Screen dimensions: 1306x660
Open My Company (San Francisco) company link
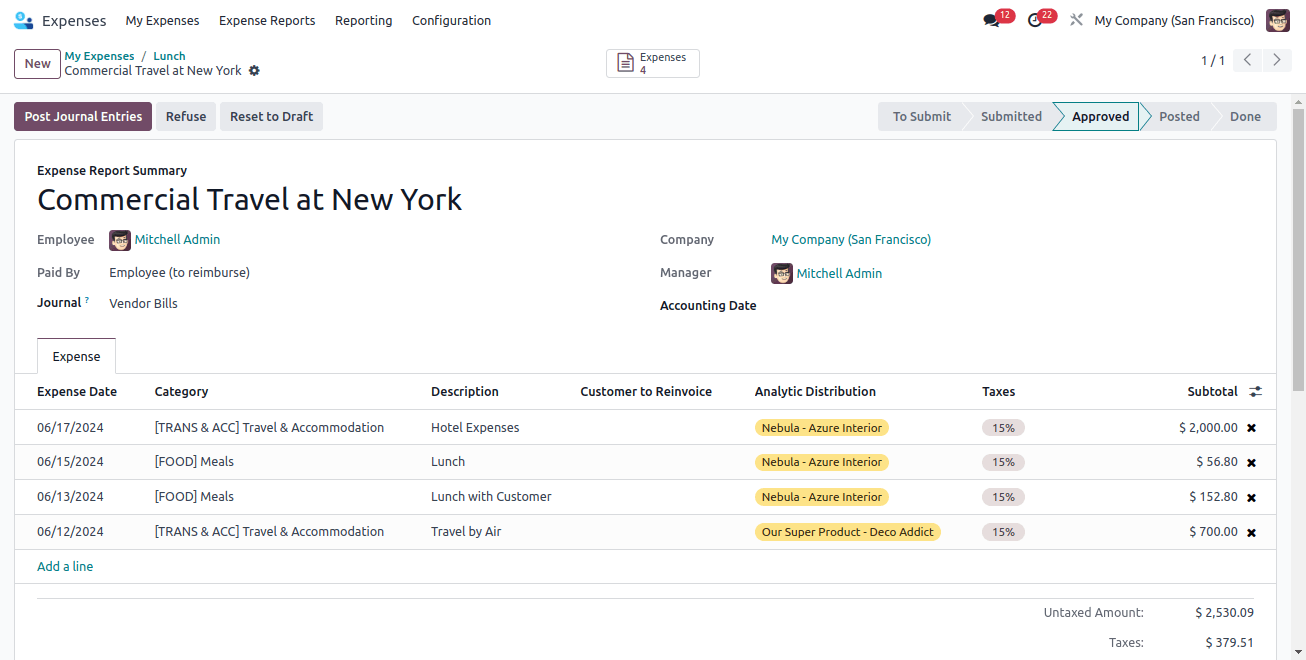[851, 240]
